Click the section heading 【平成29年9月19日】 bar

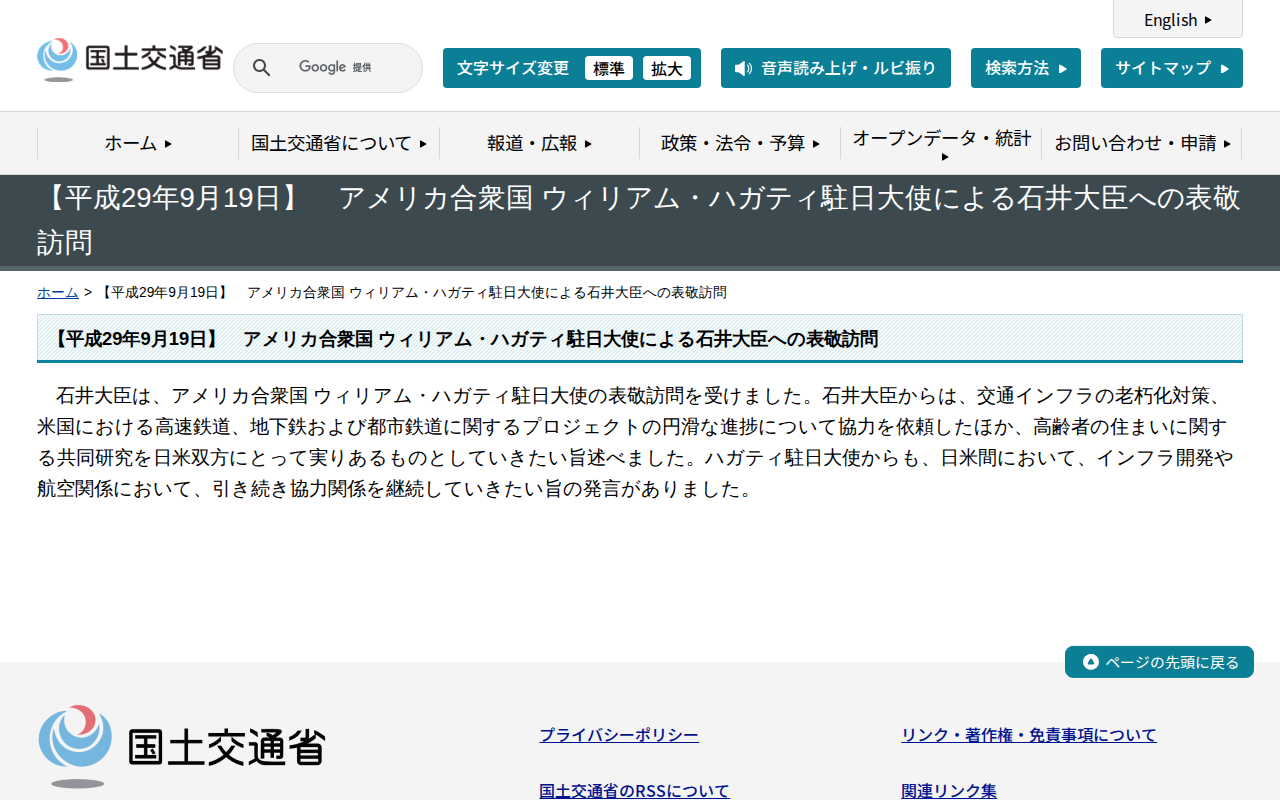(640, 339)
